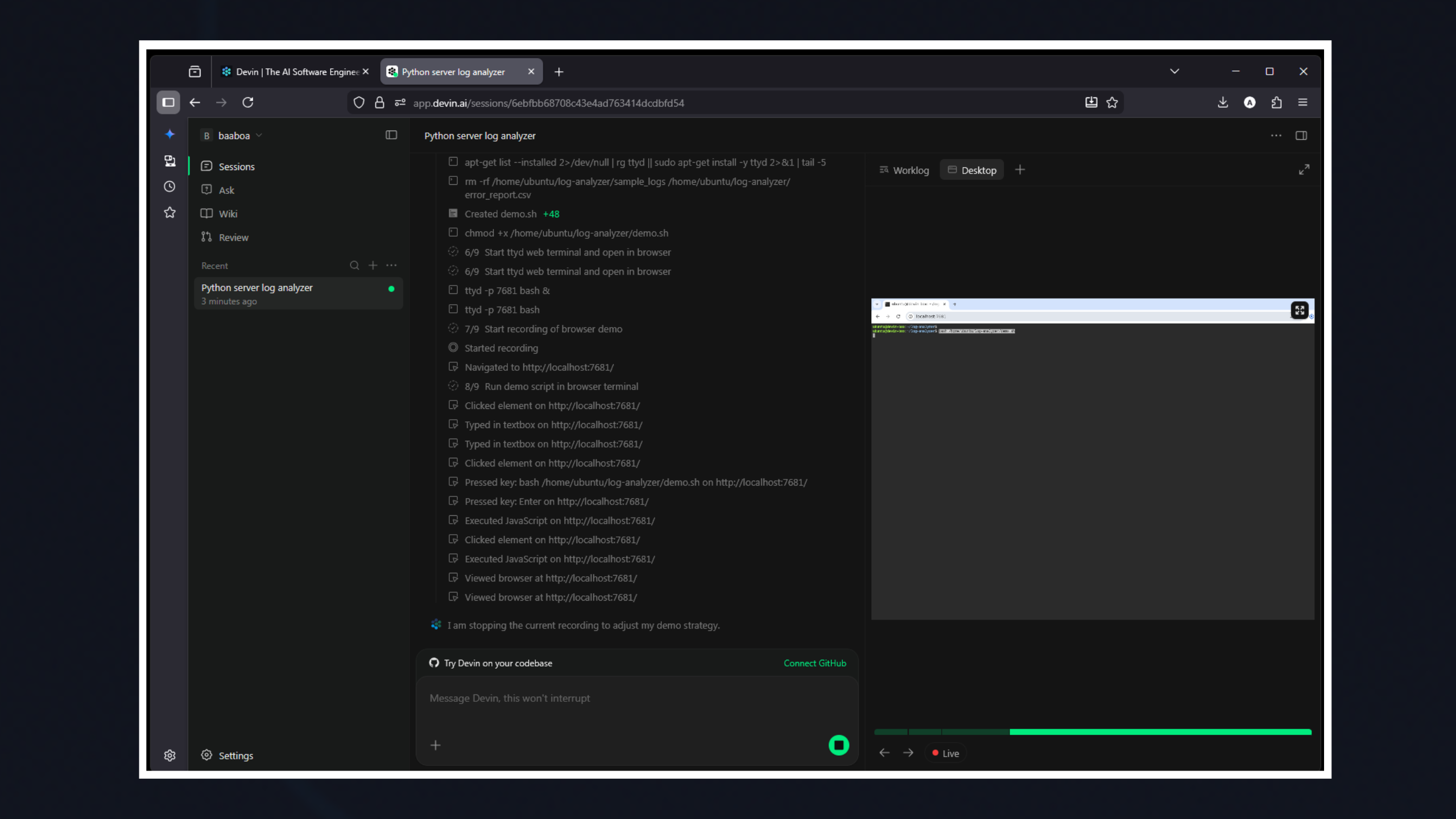Open the star favorites sidebar icon
Viewport: 1456px width, 819px height.
[x=169, y=213]
